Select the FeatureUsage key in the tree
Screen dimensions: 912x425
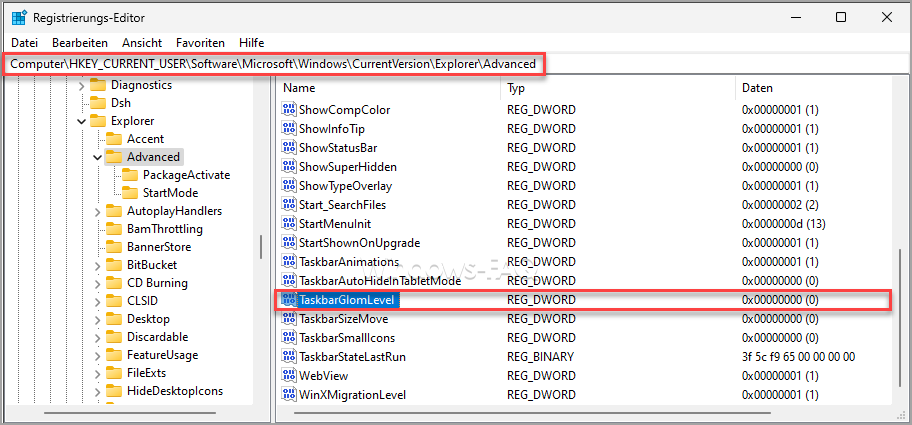click(x=162, y=355)
